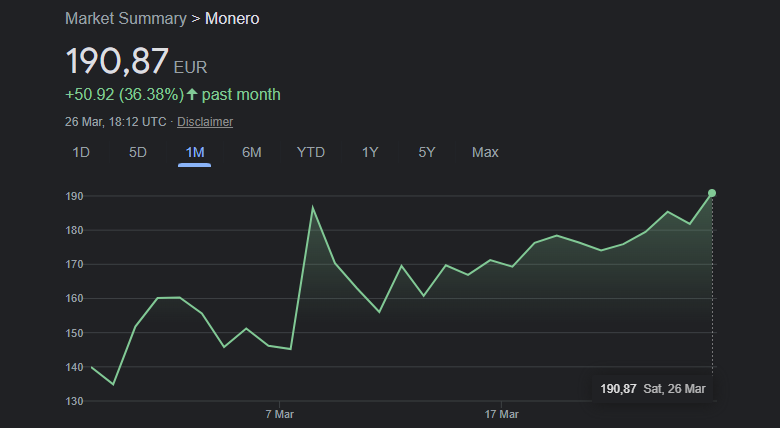Viewport: 780px width, 428px height.
Task: Click the +50.92 (36.38%) change text
Action: tap(124, 95)
